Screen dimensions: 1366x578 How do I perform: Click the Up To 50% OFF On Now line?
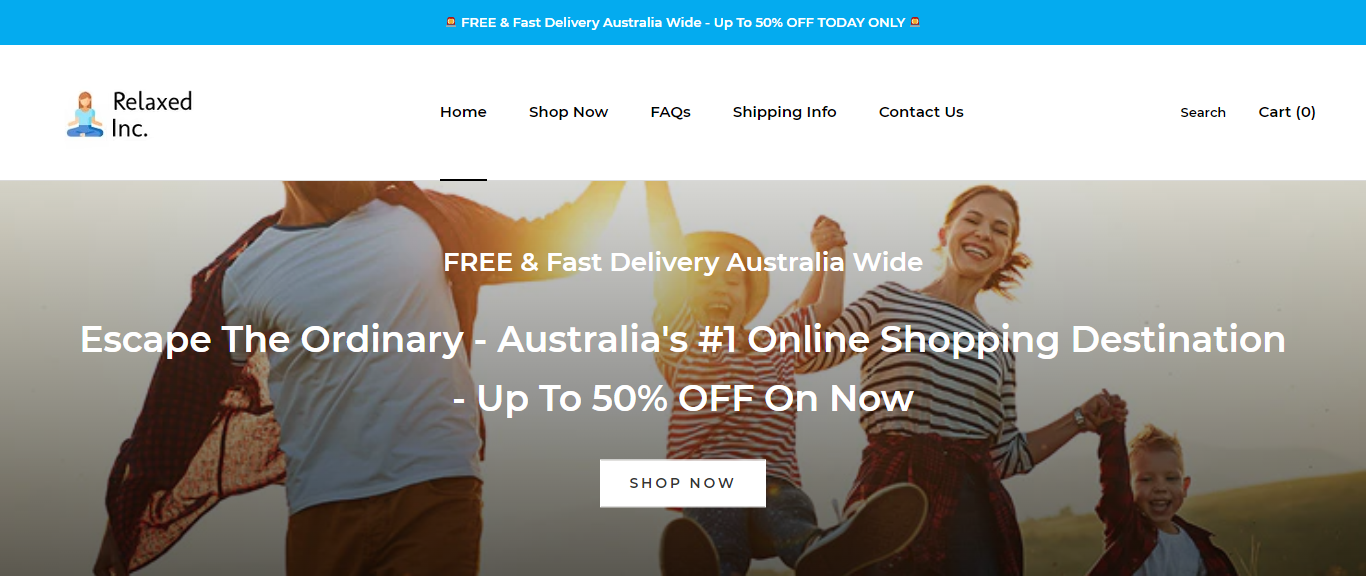click(683, 398)
